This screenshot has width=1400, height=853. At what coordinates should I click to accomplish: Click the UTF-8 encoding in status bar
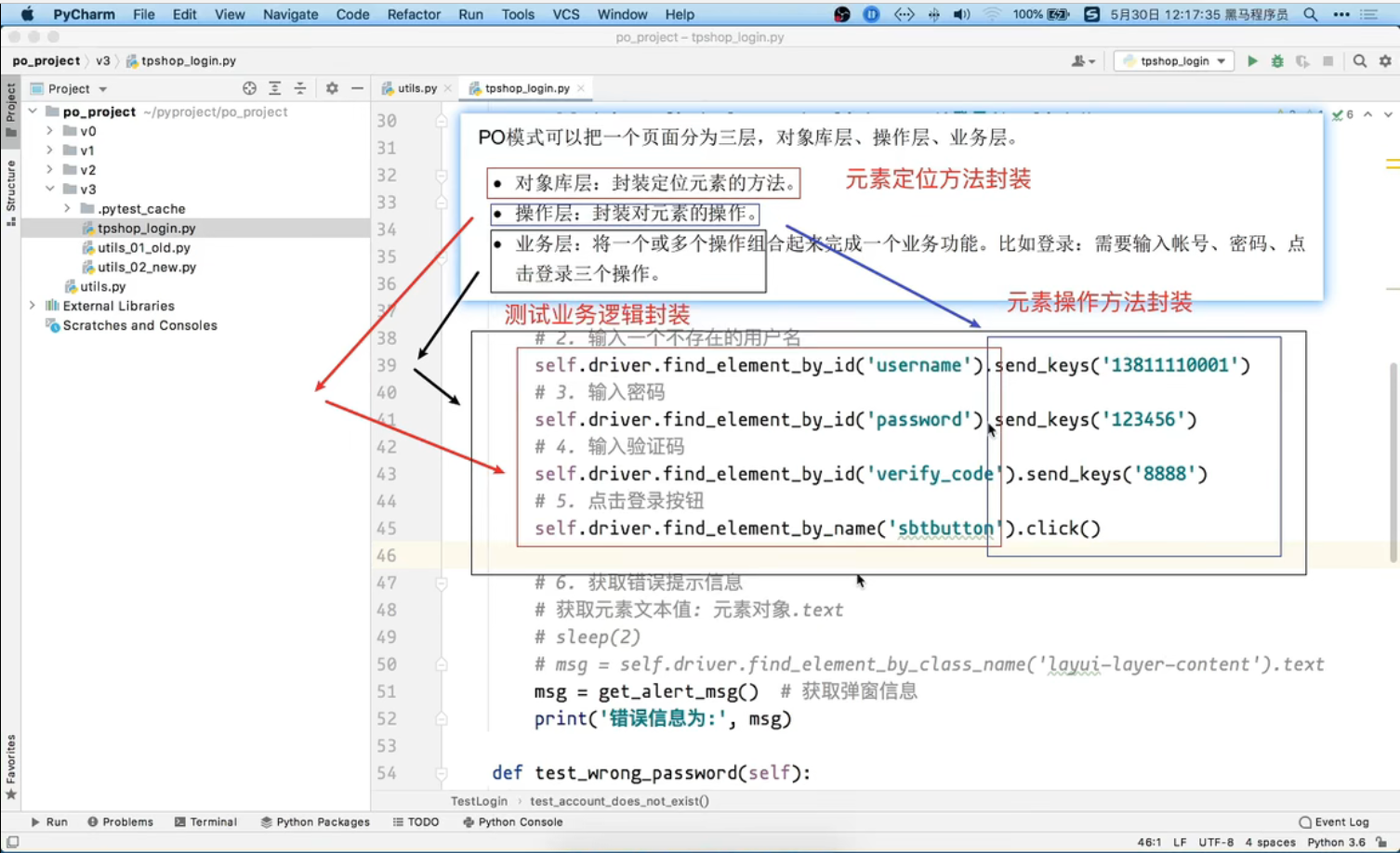click(1216, 843)
